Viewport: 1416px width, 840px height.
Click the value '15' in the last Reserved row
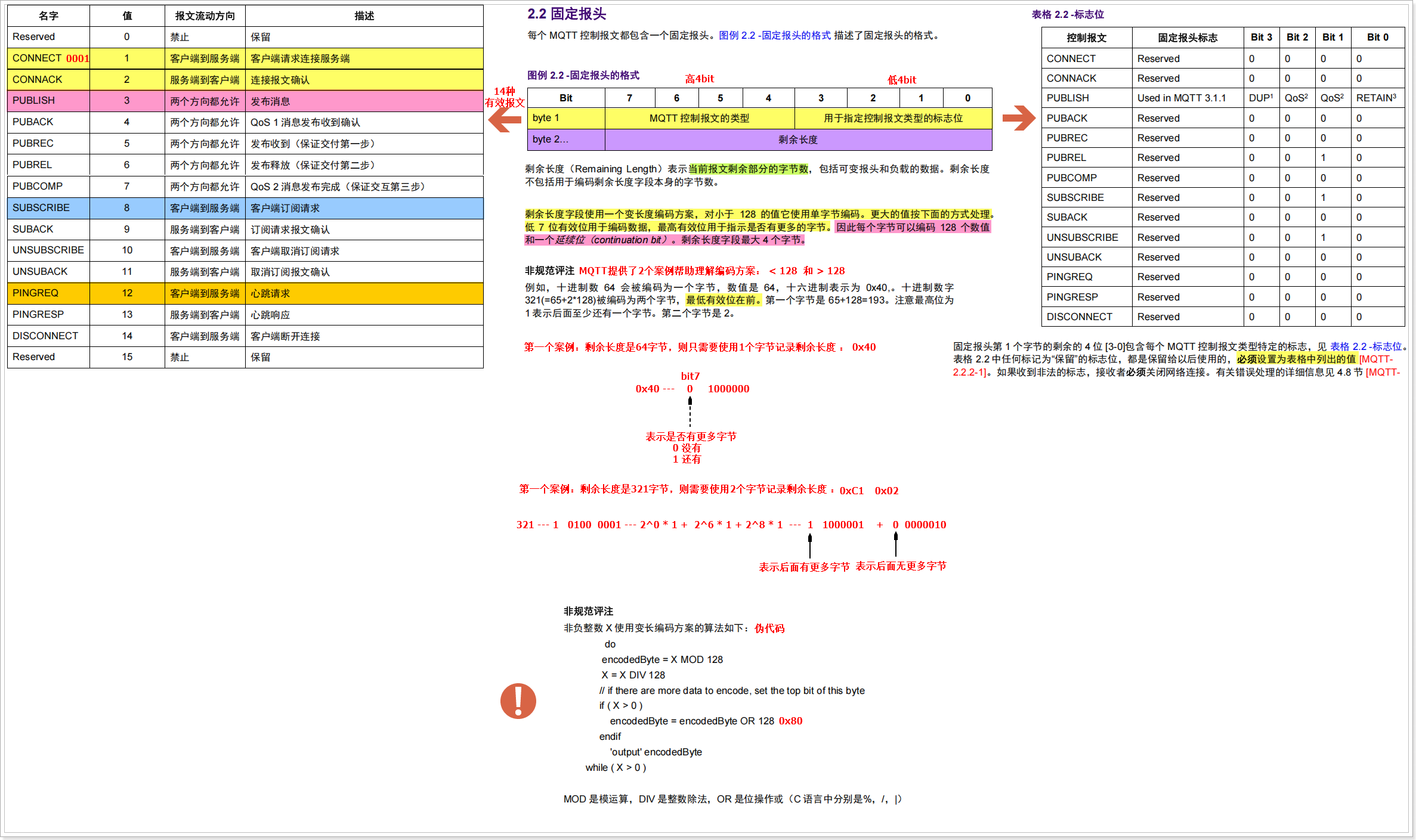click(127, 357)
